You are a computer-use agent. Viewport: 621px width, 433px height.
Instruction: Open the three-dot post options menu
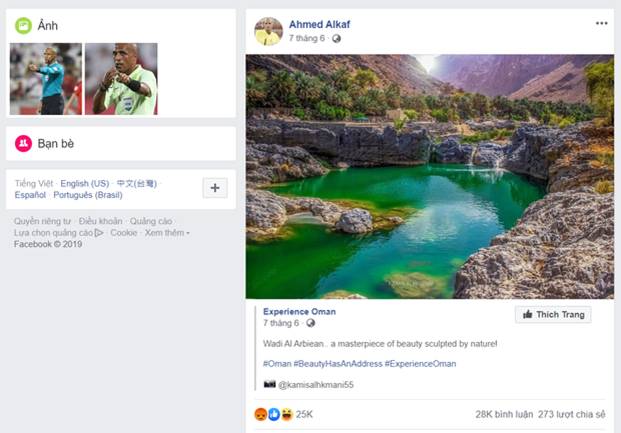point(601,23)
